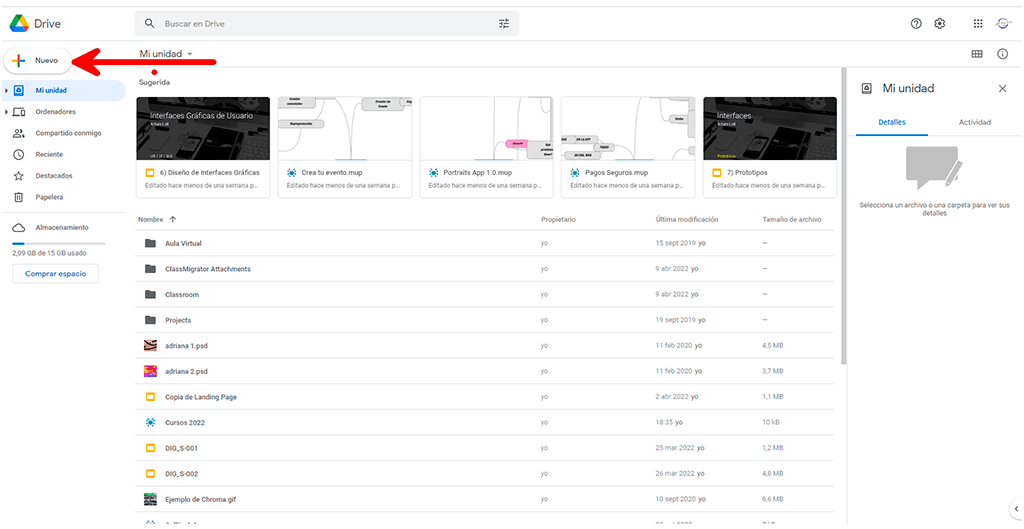Open the account avatar menu
Screen dimensions: 1024x529
coord(1002,24)
